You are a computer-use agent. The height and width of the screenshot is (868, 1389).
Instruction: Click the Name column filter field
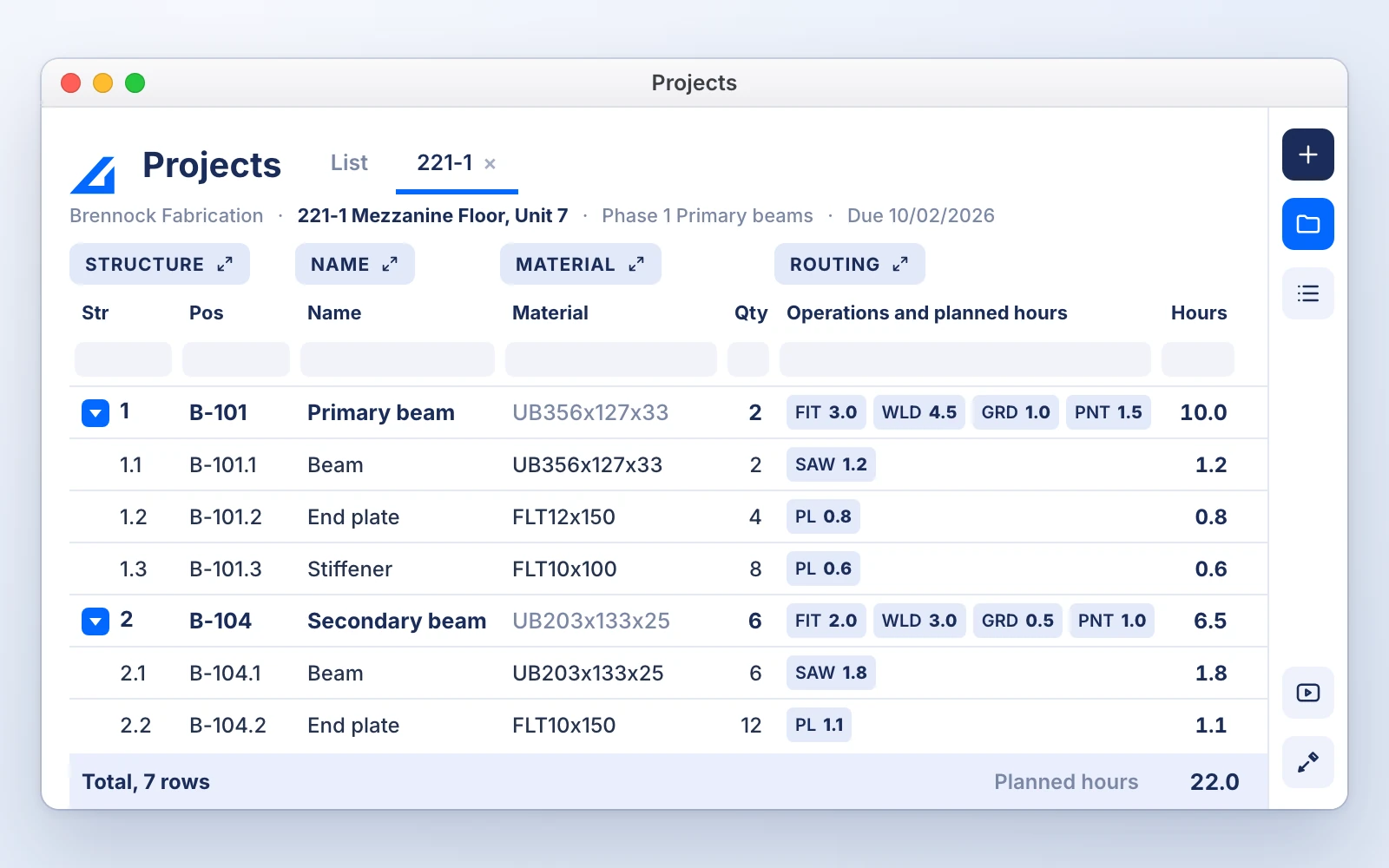(x=398, y=359)
